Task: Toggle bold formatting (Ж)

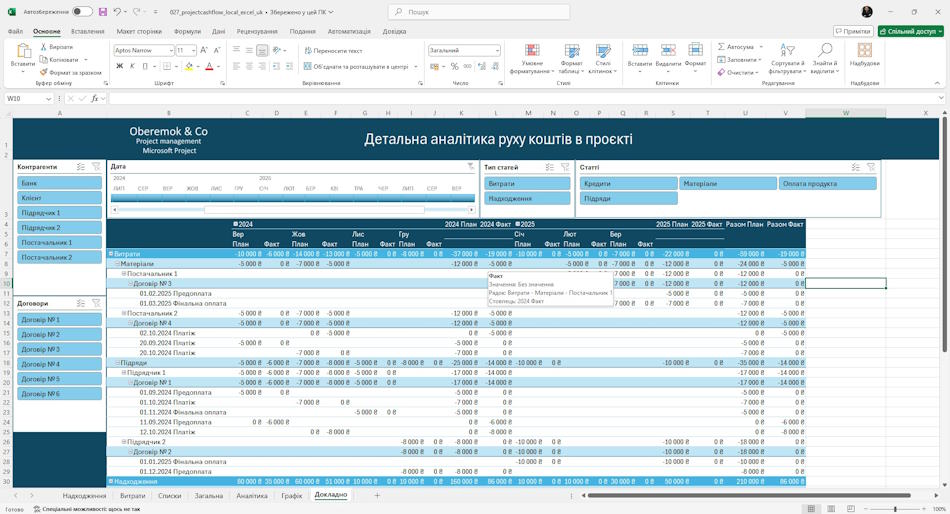Action: [x=119, y=66]
